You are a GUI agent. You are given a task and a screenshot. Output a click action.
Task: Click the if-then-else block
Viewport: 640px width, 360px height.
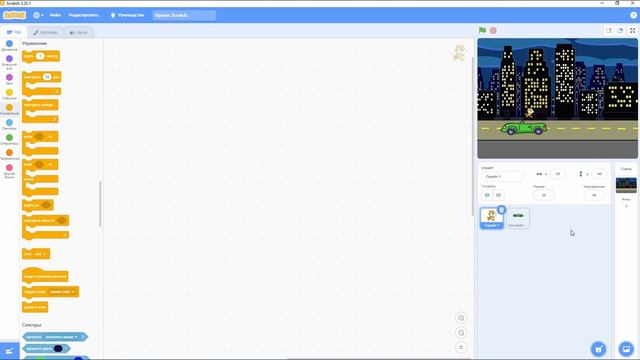40,178
